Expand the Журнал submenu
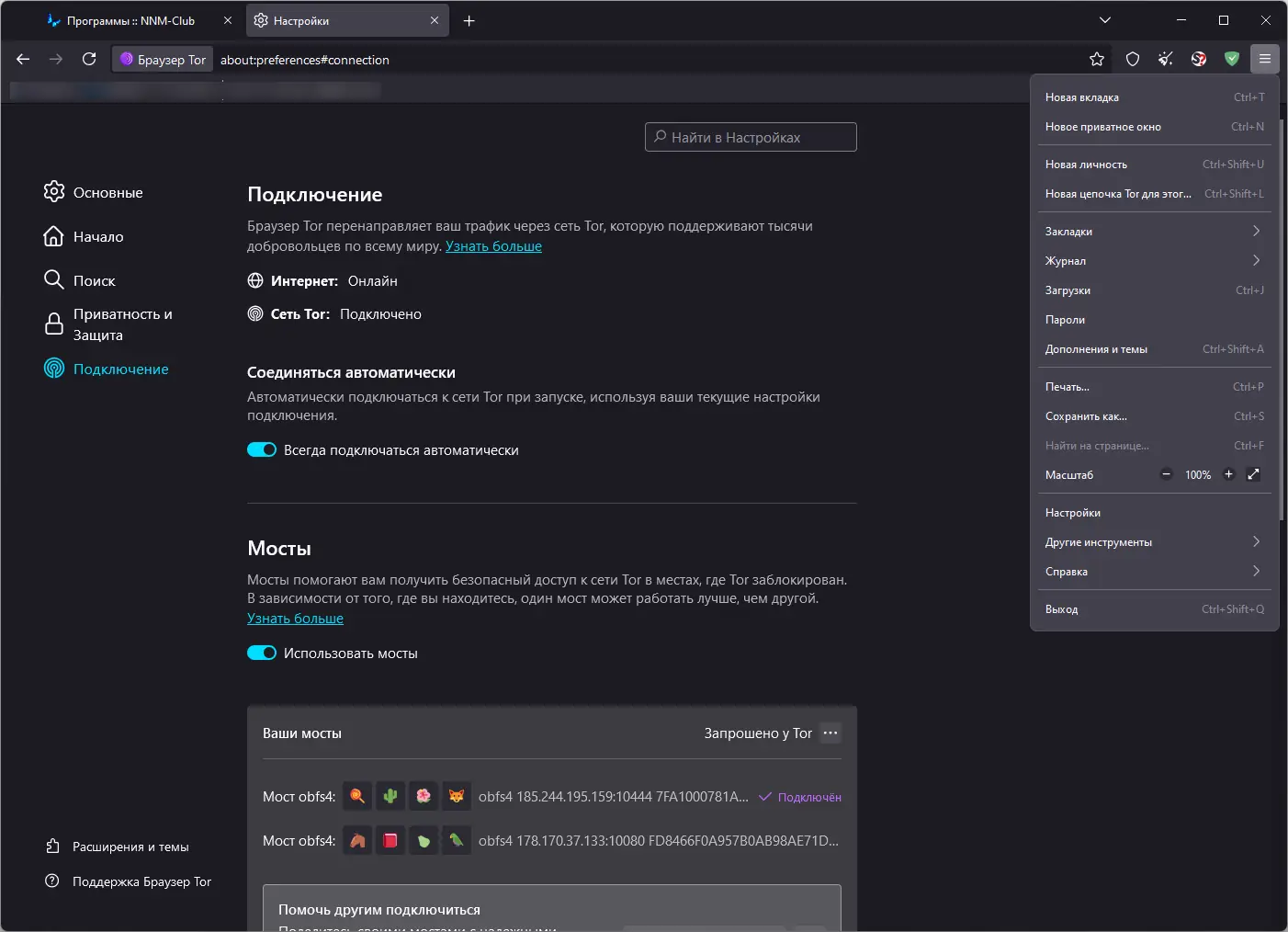Image resolution: width=1288 pixels, height=932 pixels. (1154, 261)
